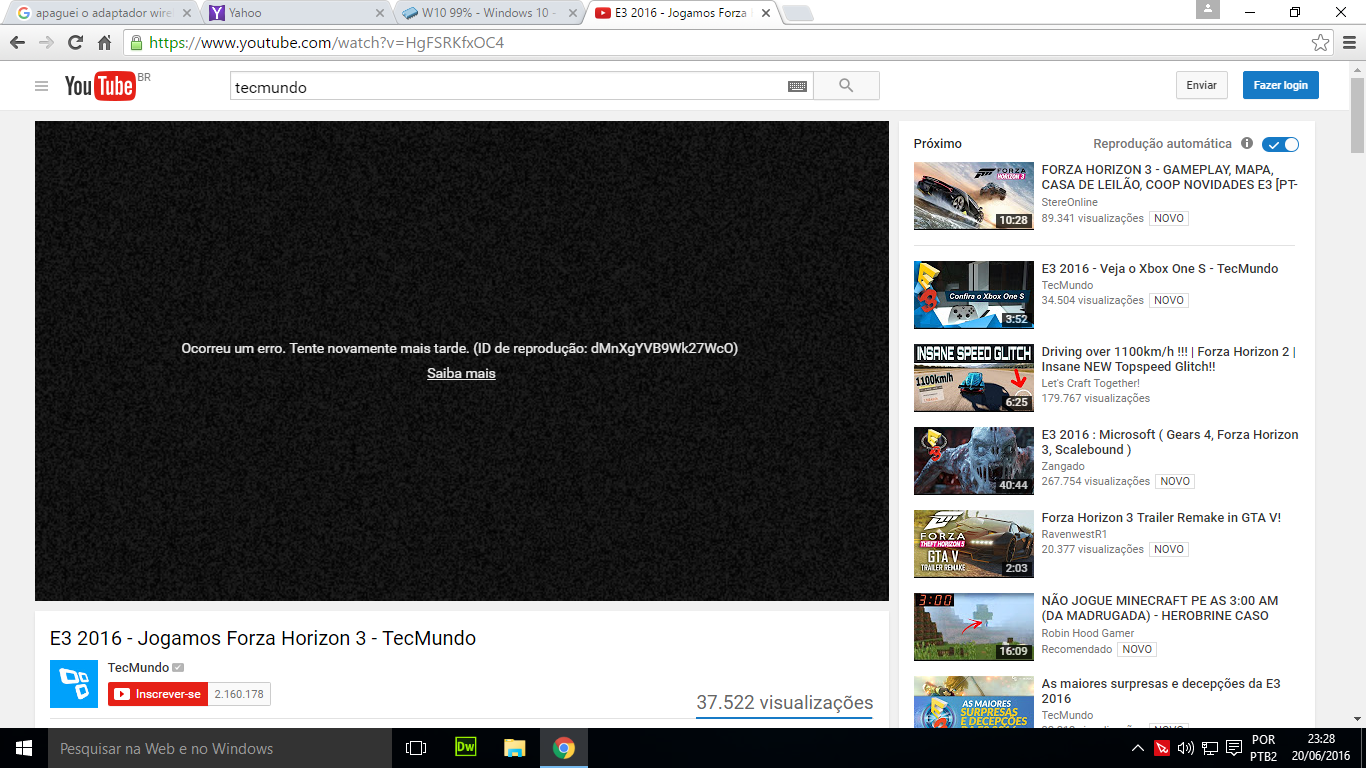
Task: Open the Chrome three-dot menu
Action: pos(1348,43)
